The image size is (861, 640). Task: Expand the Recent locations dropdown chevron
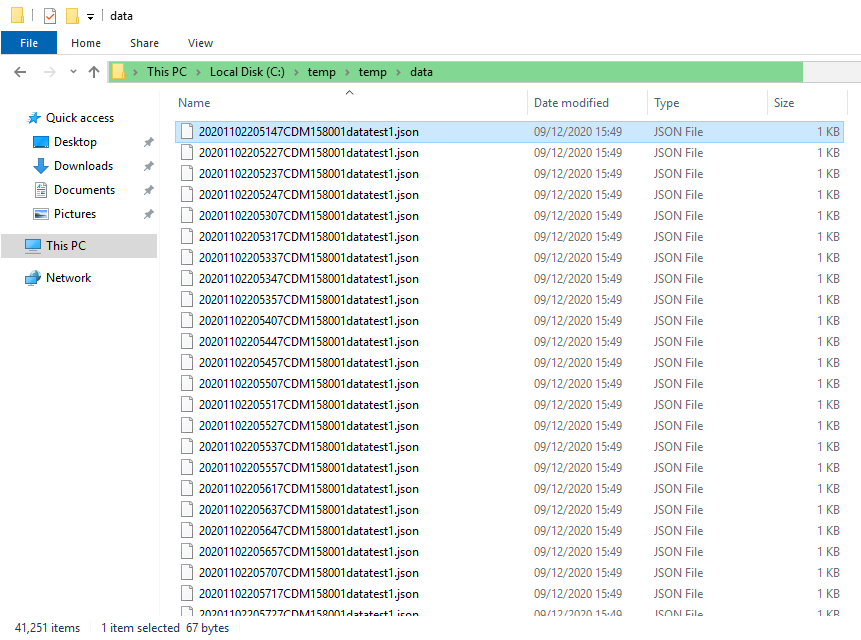73,72
